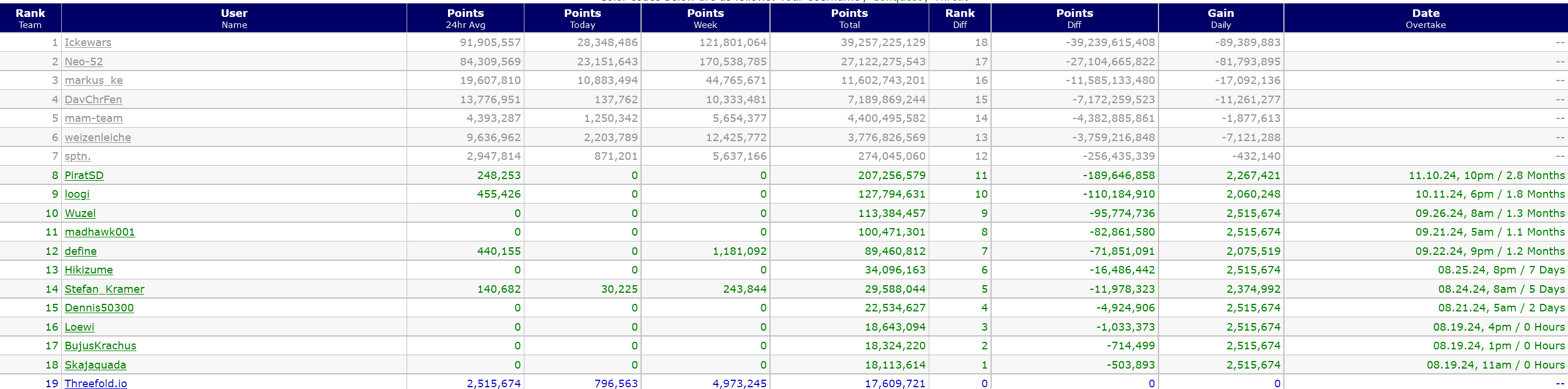Click the markus_ke username link
This screenshot has width=1568, height=389.
[x=94, y=80]
